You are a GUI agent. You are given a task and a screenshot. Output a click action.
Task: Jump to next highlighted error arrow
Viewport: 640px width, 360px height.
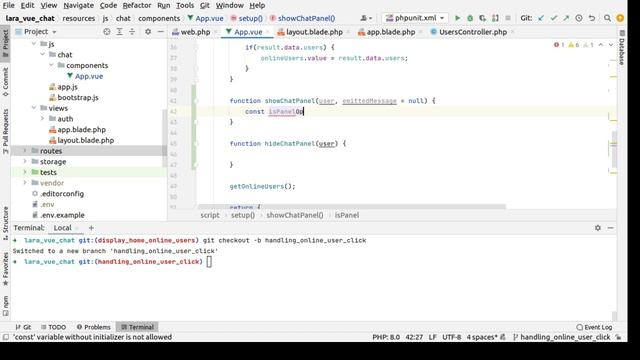pyautogui.click(x=611, y=45)
